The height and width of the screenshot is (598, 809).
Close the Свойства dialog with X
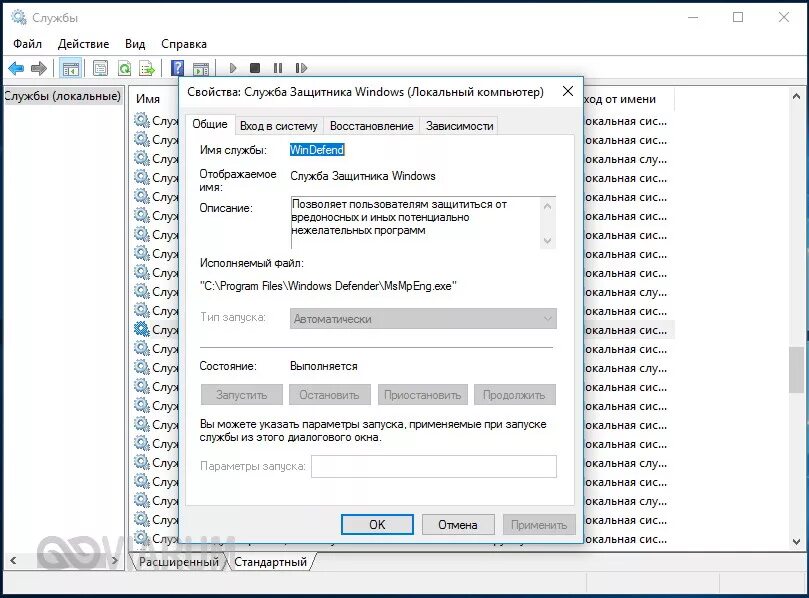[568, 91]
